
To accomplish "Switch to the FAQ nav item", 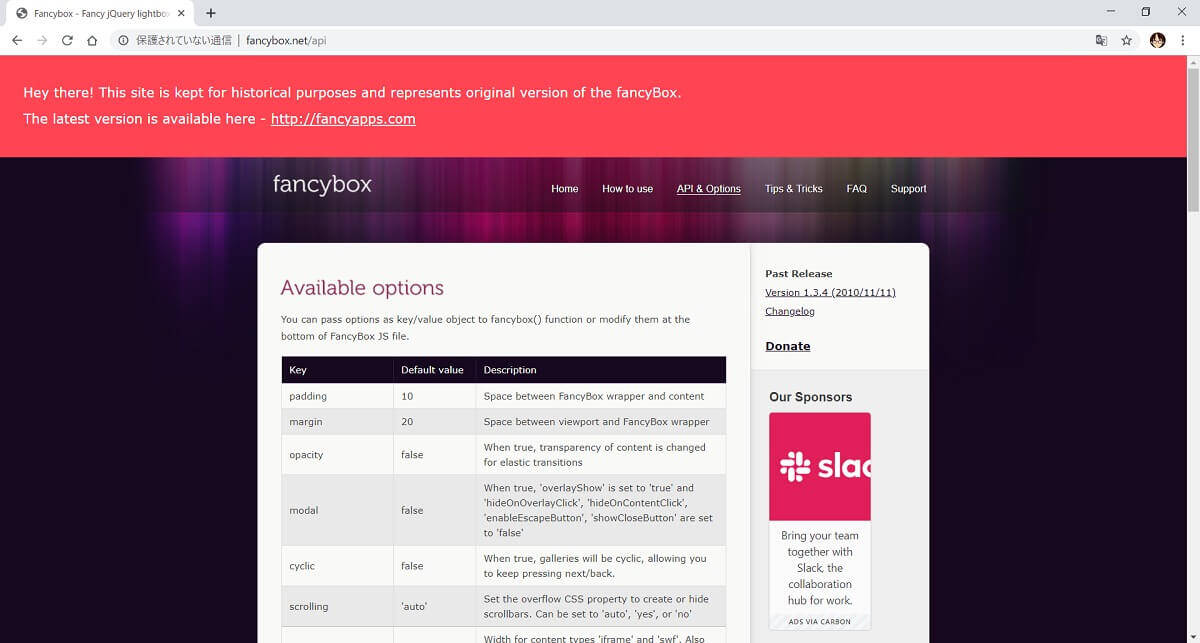I will [x=856, y=188].
